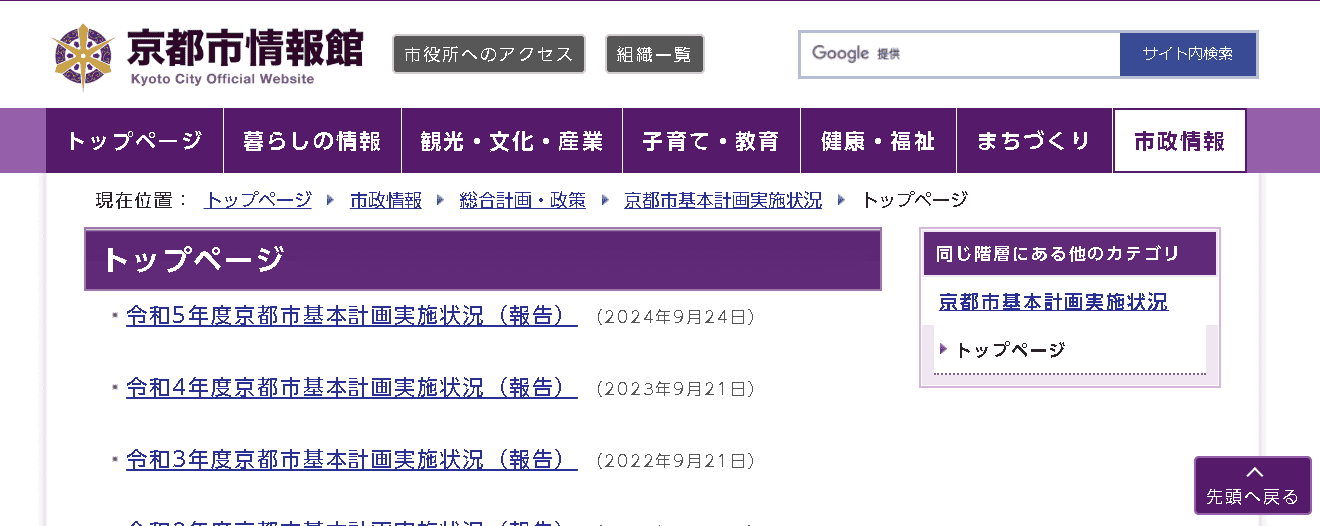Viewport: 1320px width, 526px height.
Task: Follow breadcrumb link トップページ
Action: [258, 200]
